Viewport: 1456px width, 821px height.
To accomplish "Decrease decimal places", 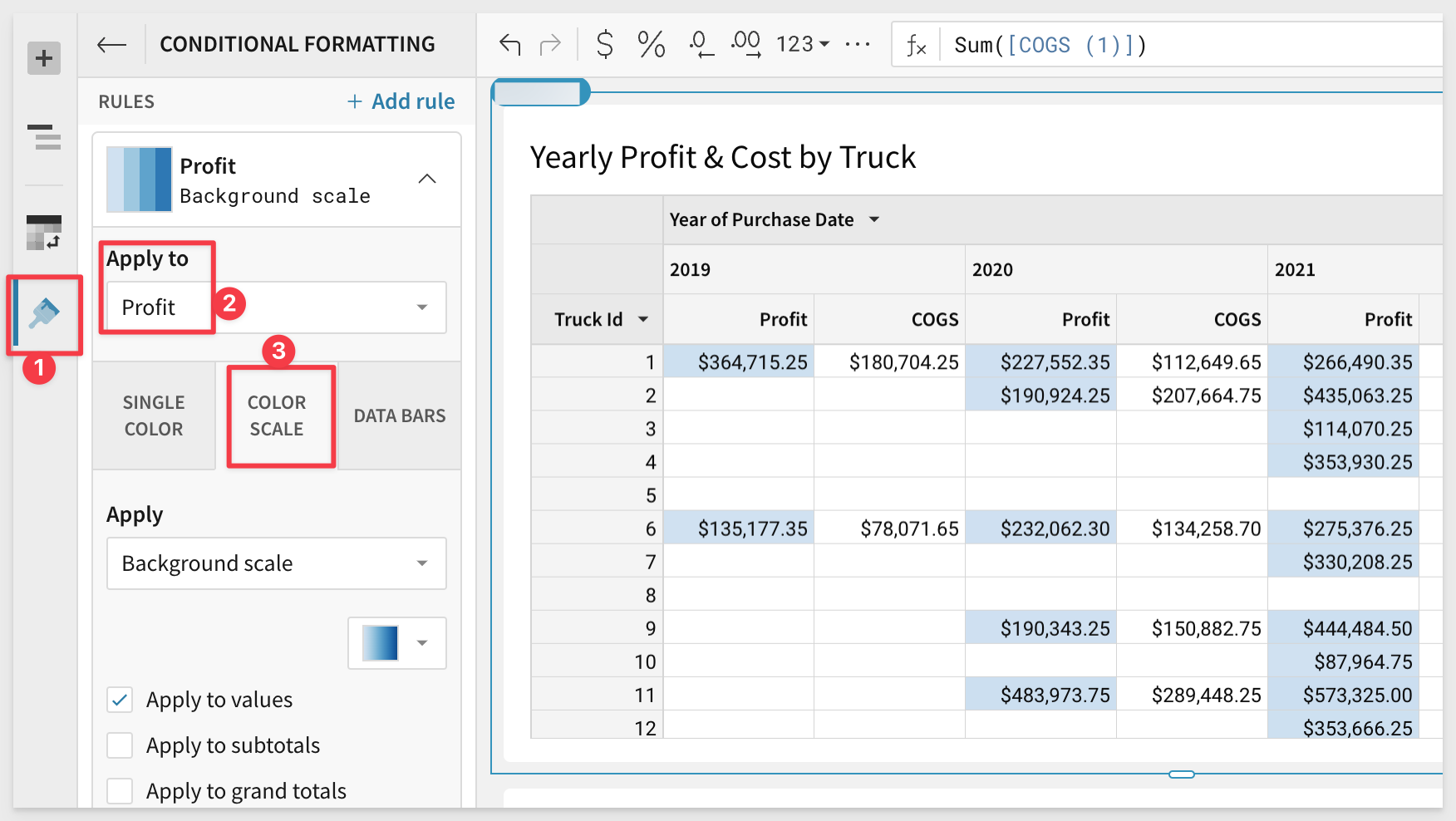I will click(x=701, y=45).
